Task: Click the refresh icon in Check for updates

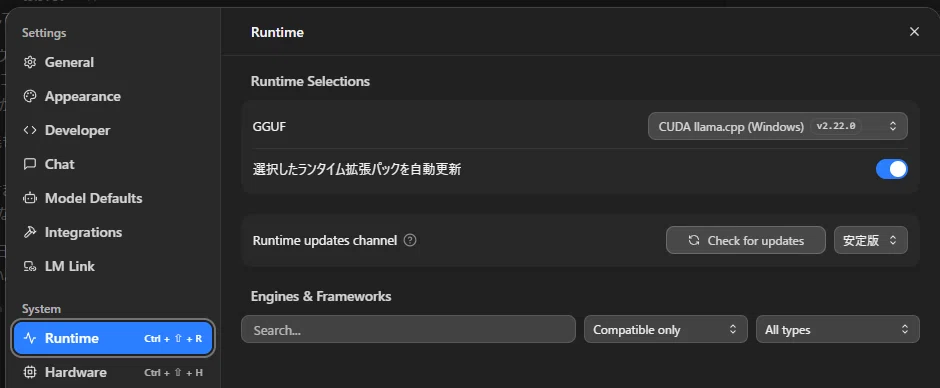Action: point(694,240)
